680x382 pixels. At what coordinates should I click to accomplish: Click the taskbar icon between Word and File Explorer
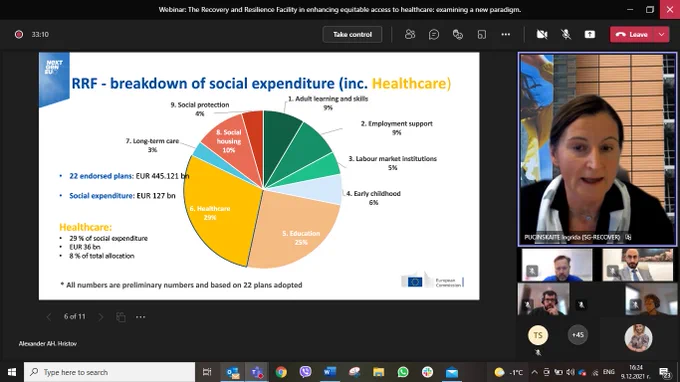354,372
